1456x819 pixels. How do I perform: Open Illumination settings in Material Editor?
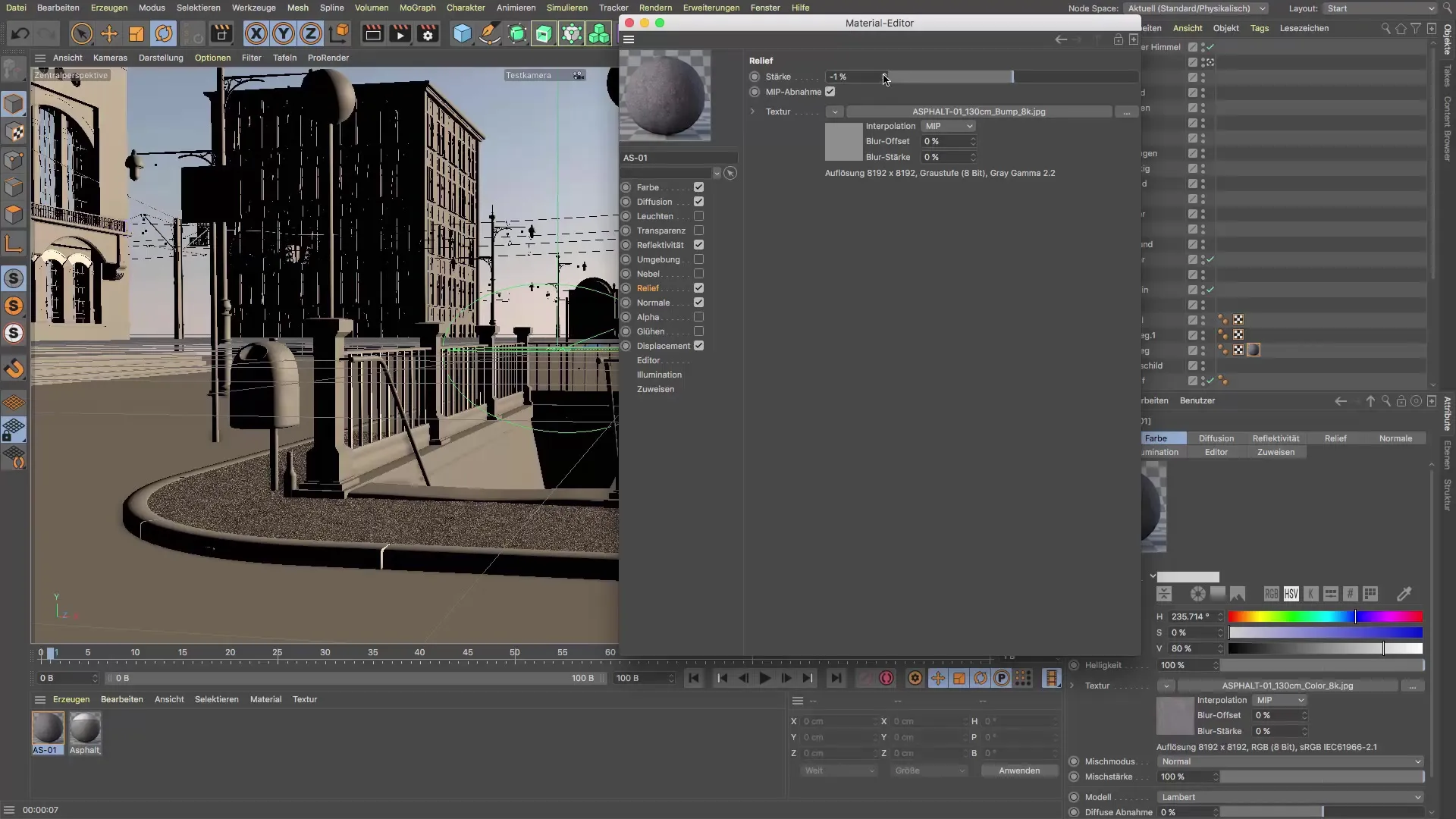[659, 375]
